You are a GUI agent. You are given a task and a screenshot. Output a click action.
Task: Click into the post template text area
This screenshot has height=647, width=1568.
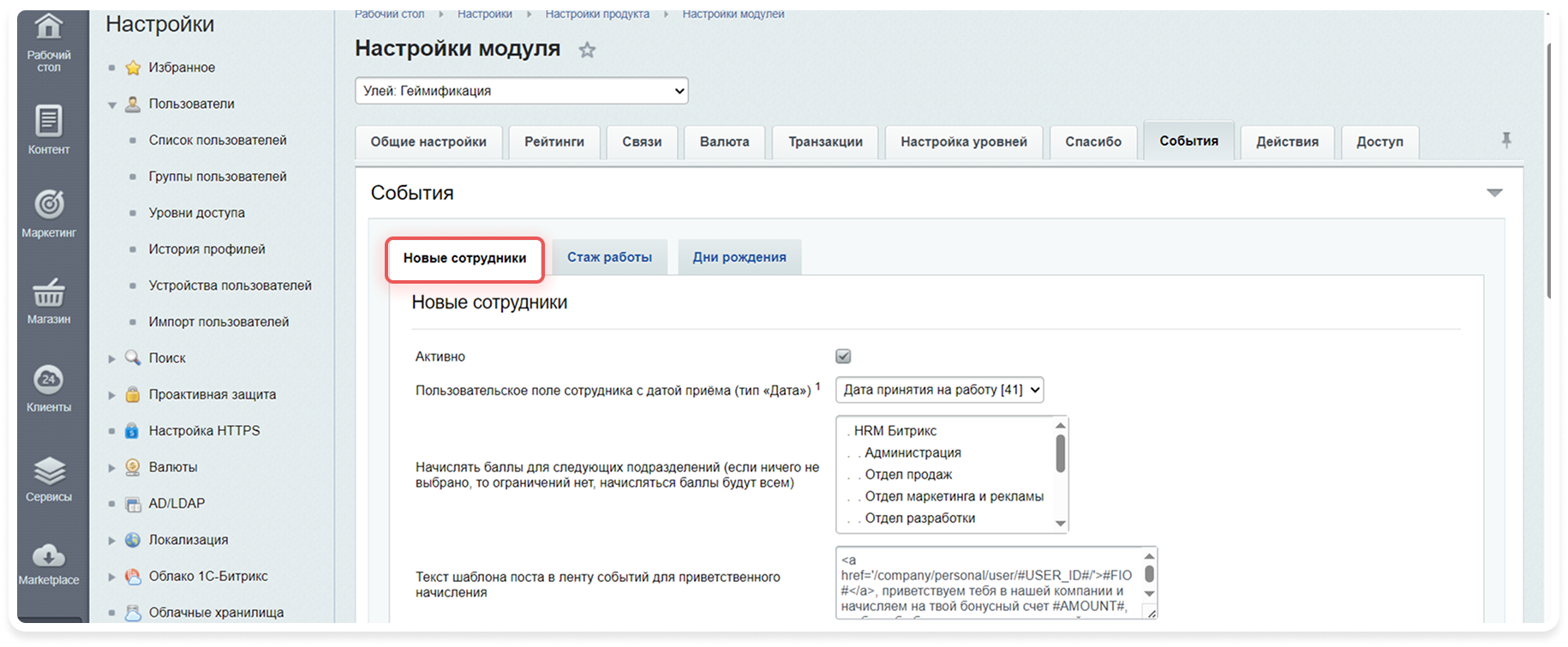(990, 583)
